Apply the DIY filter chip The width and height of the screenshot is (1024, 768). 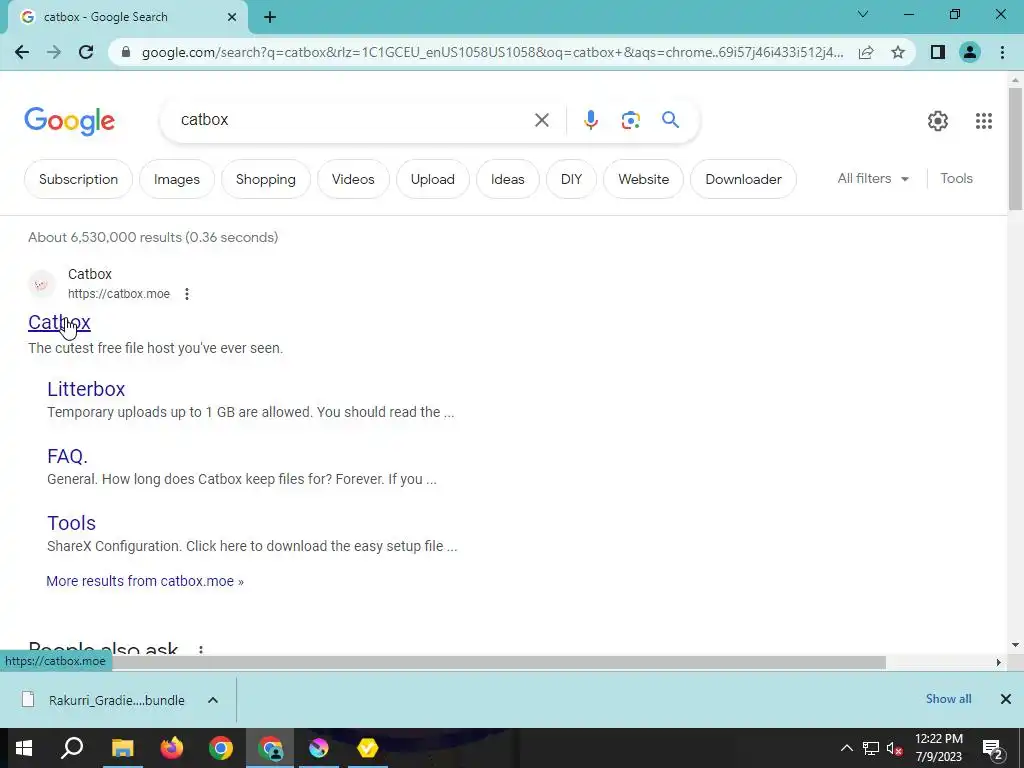[571, 179]
